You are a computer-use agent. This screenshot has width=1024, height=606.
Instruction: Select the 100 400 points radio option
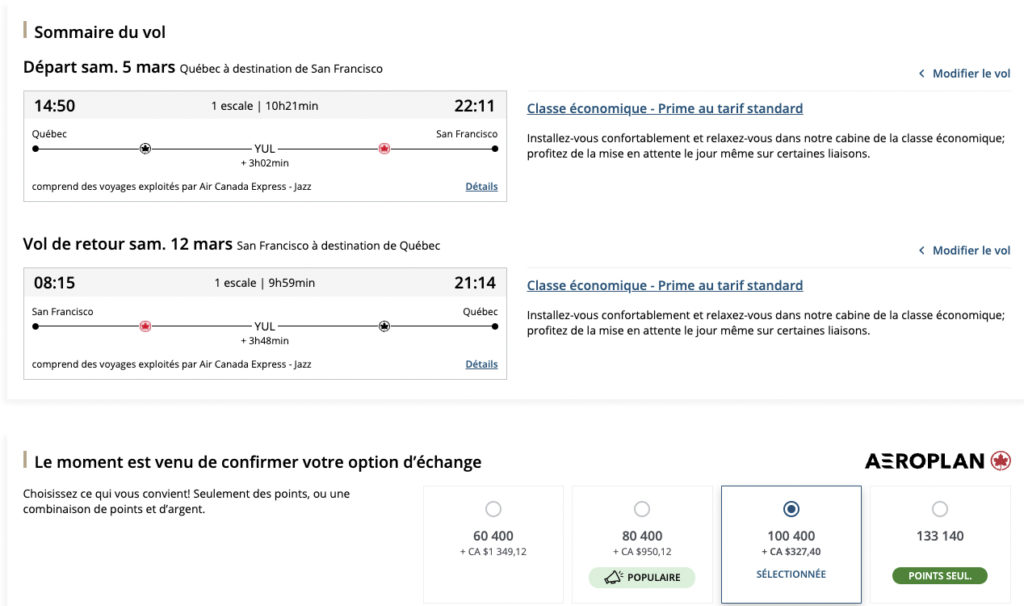coord(791,509)
